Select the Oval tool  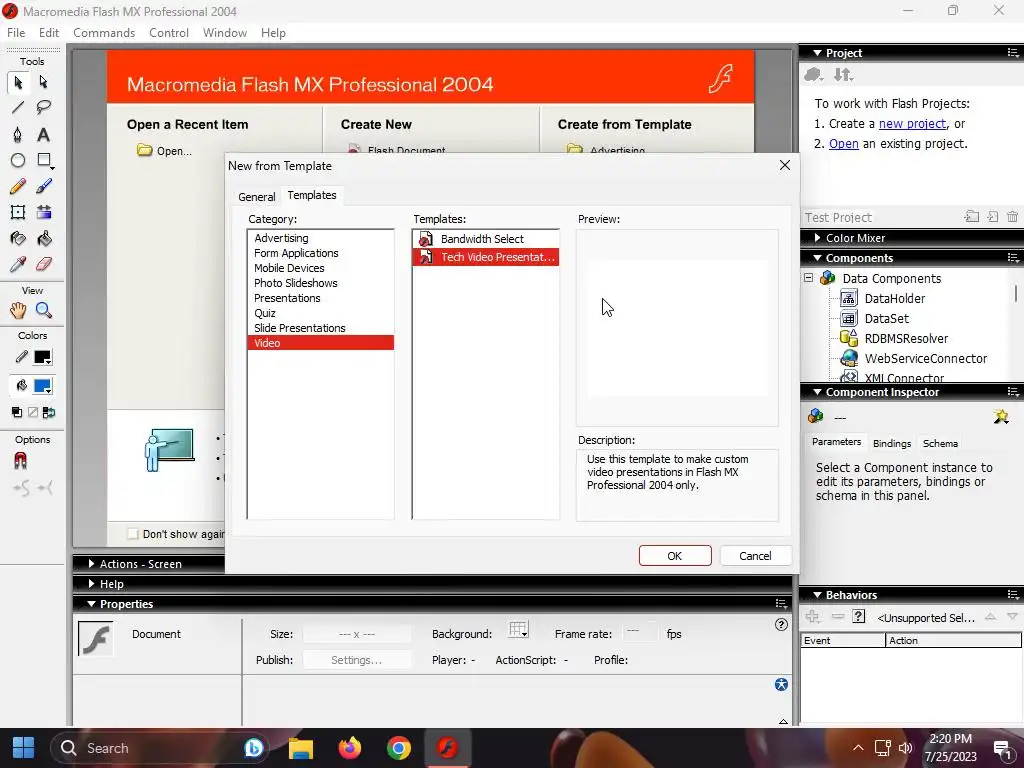pos(18,160)
